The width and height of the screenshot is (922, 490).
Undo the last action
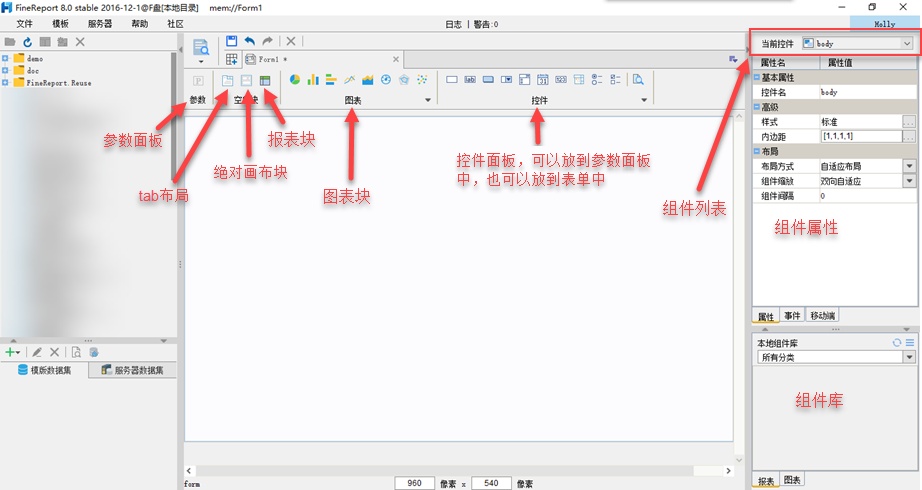pyautogui.click(x=250, y=41)
